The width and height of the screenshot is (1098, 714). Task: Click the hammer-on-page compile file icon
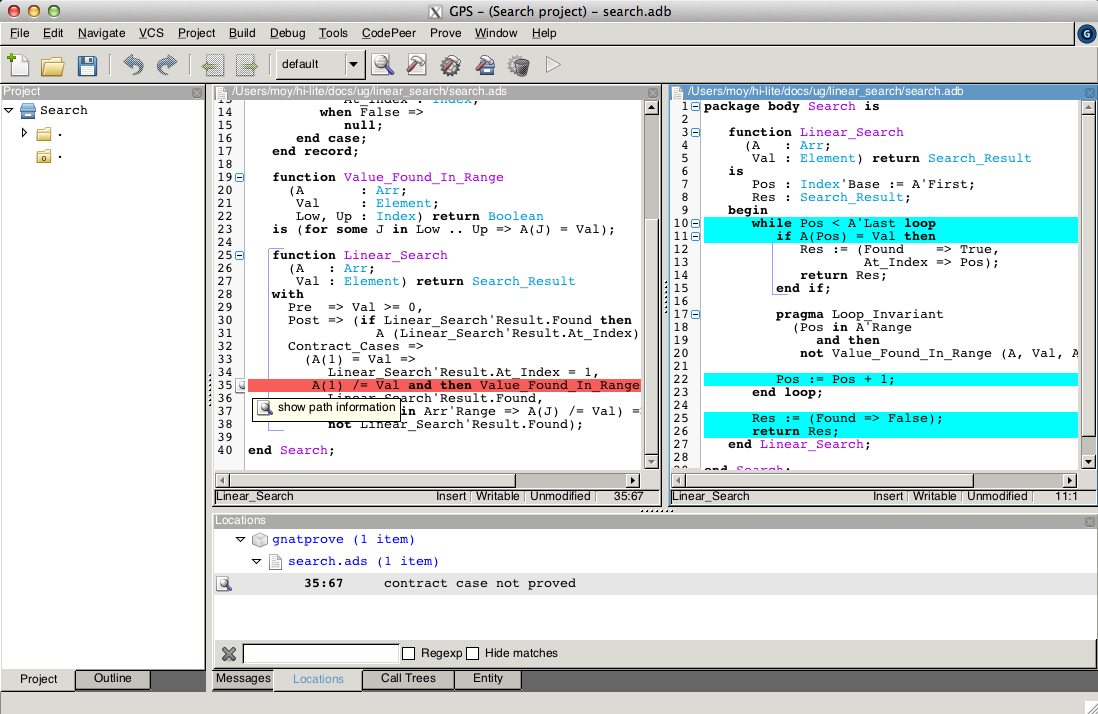[x=416, y=65]
